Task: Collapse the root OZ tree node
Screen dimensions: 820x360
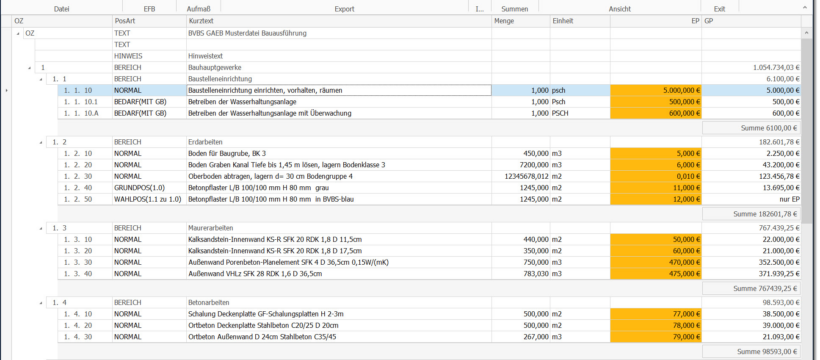Action: click(x=19, y=33)
